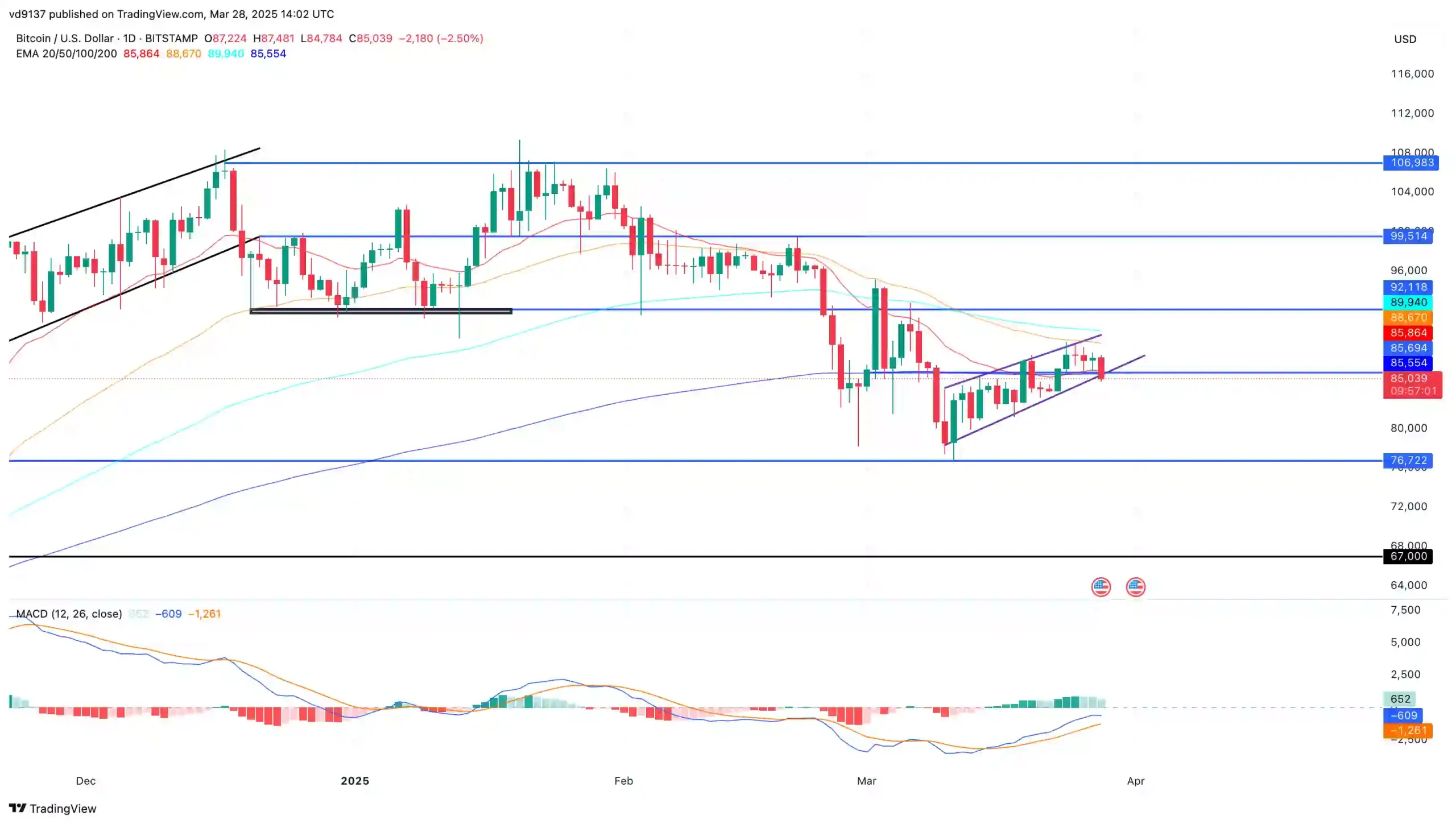Click the change −2,180 (−2.50%) text

click(x=441, y=38)
